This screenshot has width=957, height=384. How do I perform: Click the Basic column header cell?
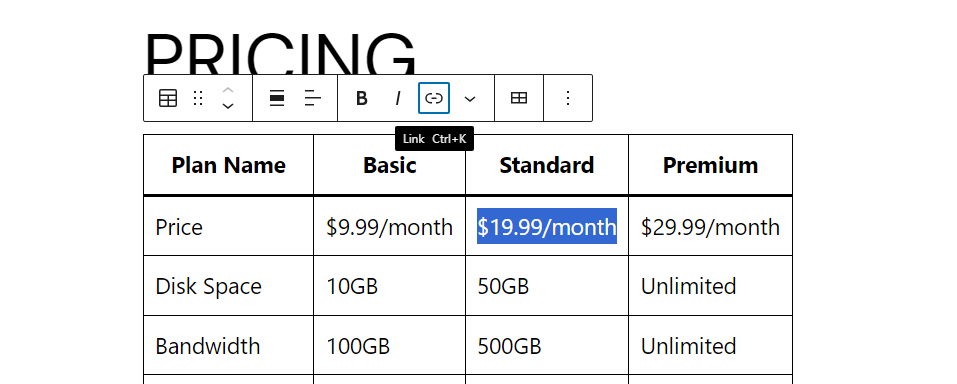pos(389,165)
